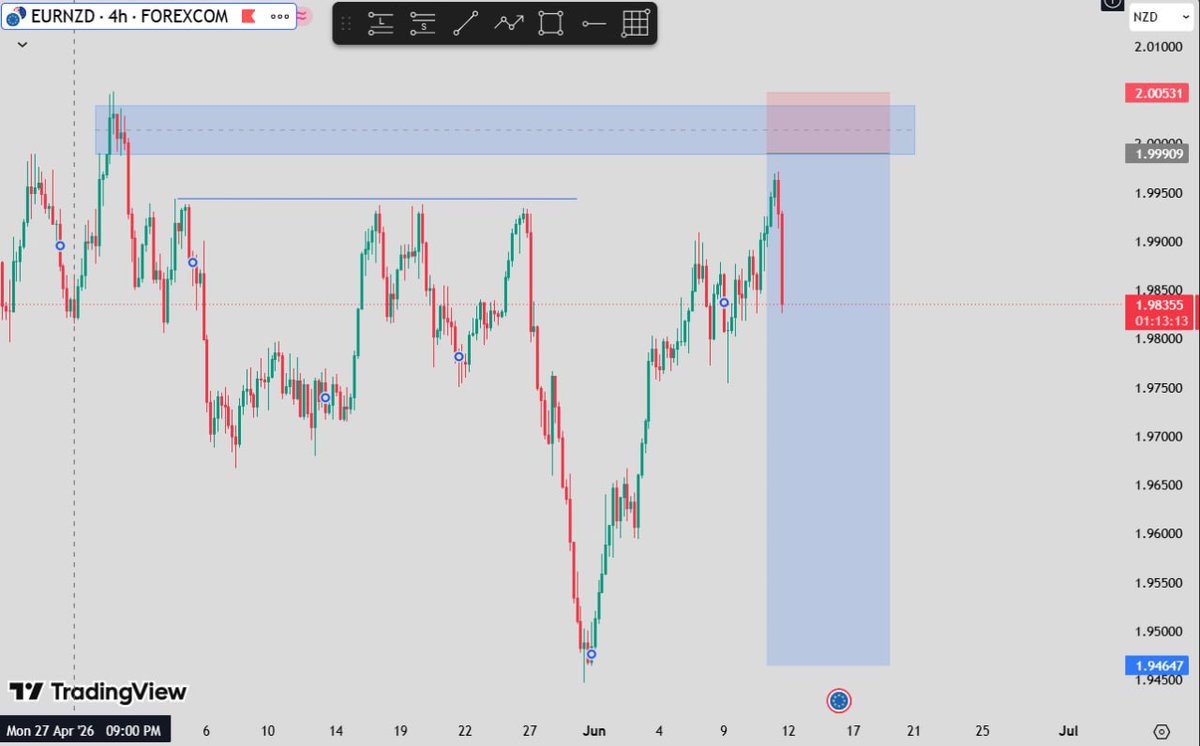This screenshot has width=1200, height=746.
Task: Select the Long Position tool in floating toolbar
Action: [380, 23]
